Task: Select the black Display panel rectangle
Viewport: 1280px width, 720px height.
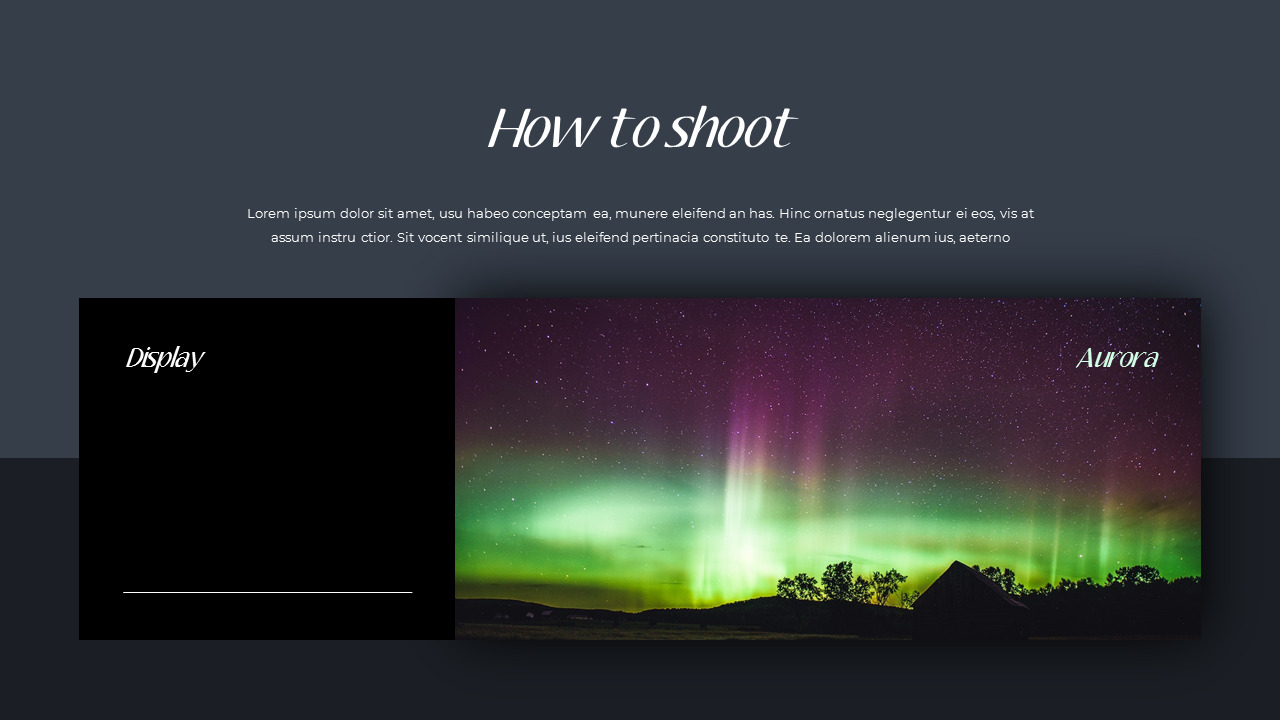Action: [267, 468]
